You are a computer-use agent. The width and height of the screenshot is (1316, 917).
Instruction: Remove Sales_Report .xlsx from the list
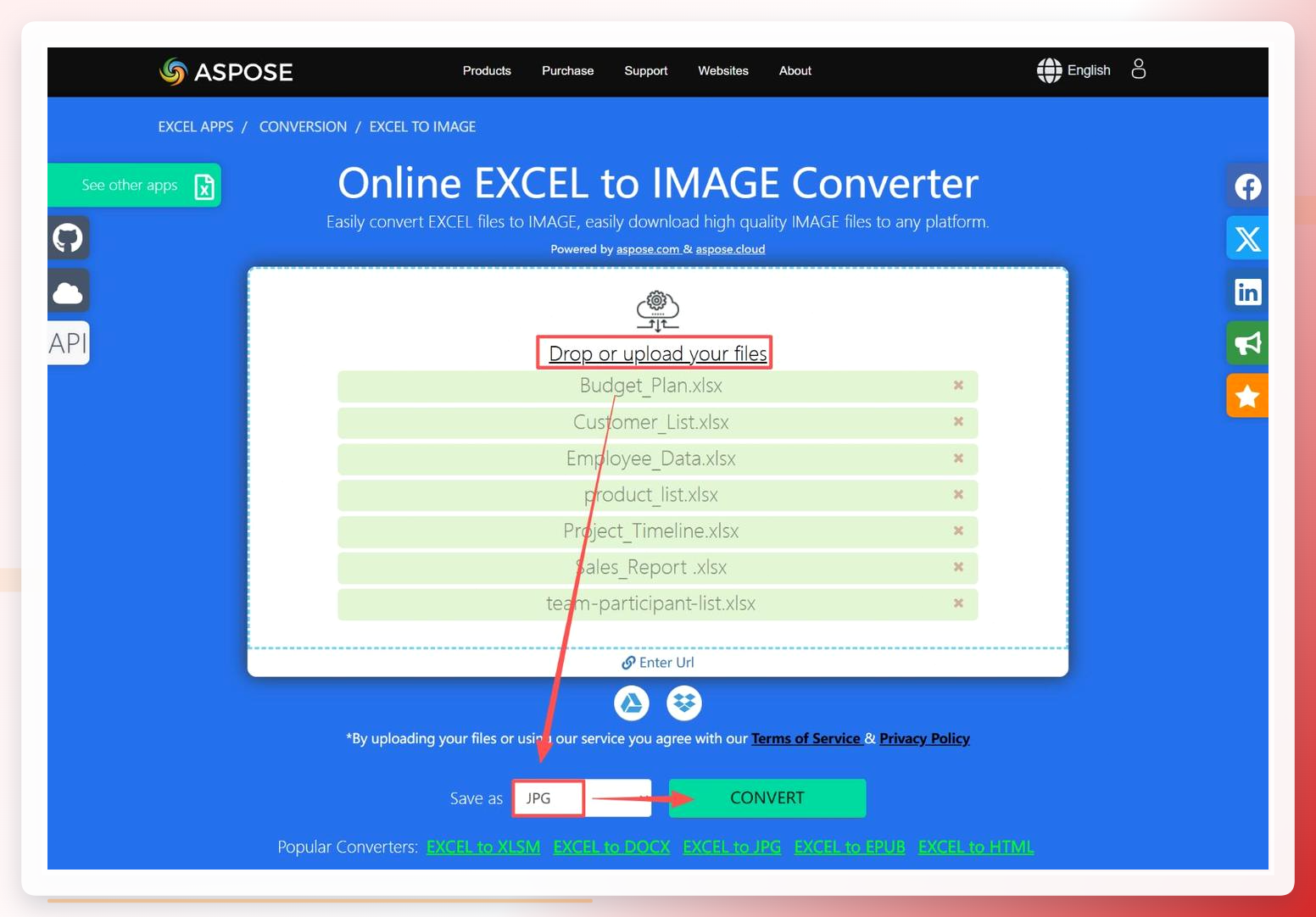click(958, 567)
